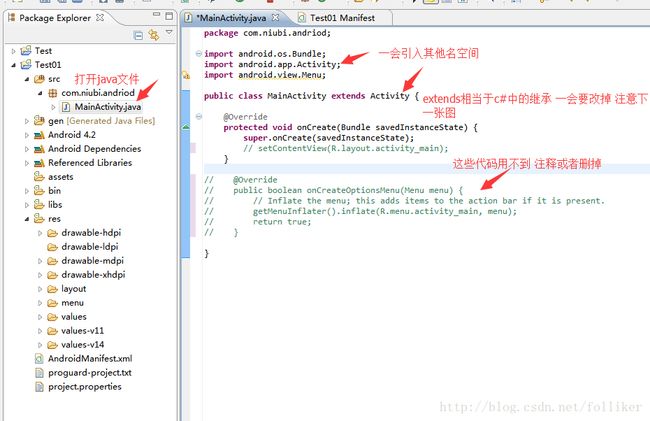Click the warning marker beside import android.view.Menu
This screenshot has height=421, width=650.
(186, 75)
